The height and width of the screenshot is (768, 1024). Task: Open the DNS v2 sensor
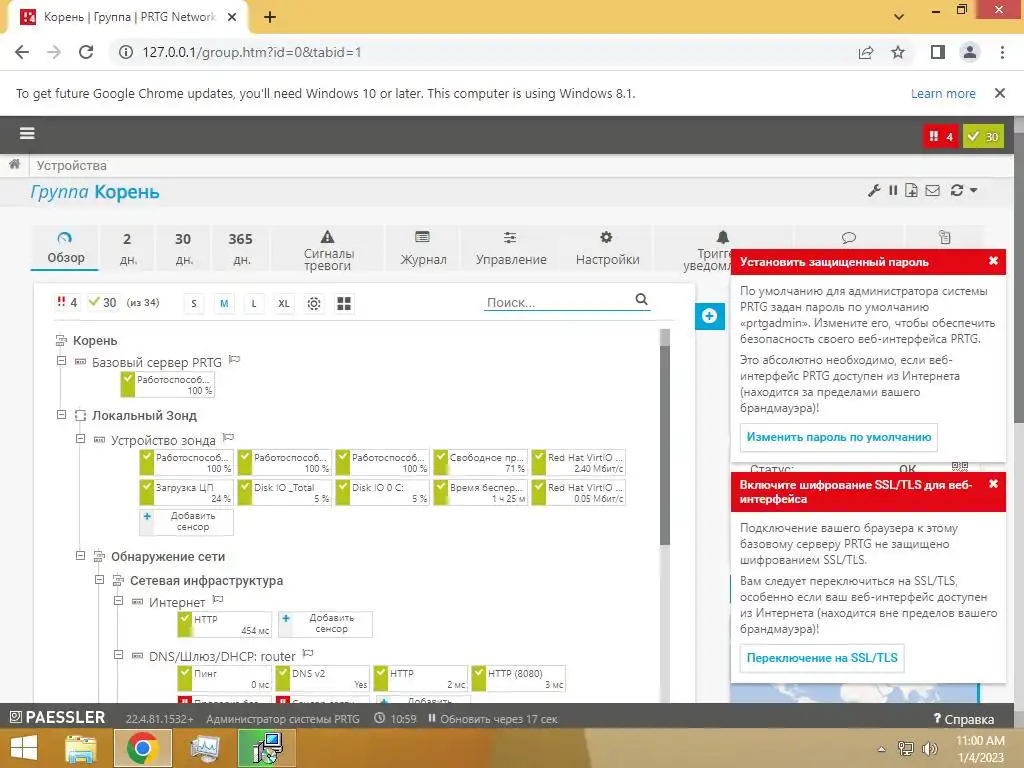[x=322, y=679]
